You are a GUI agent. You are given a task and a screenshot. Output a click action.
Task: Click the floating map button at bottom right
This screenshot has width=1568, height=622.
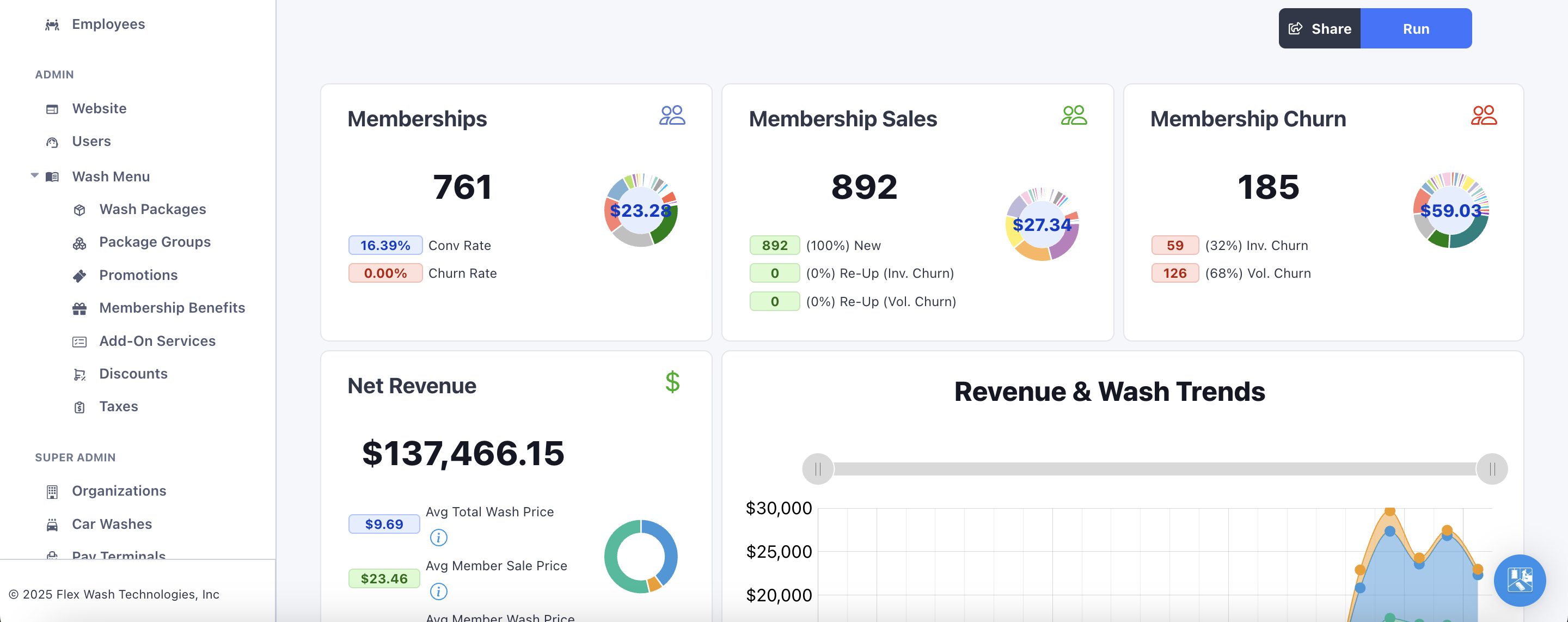pos(1520,581)
